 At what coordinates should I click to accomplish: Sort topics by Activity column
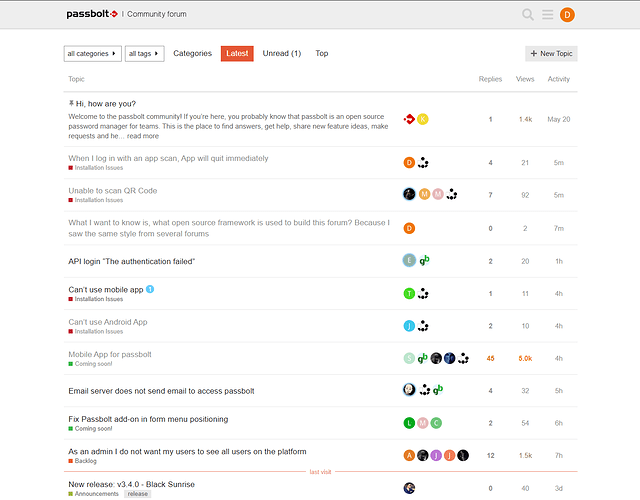point(558,79)
